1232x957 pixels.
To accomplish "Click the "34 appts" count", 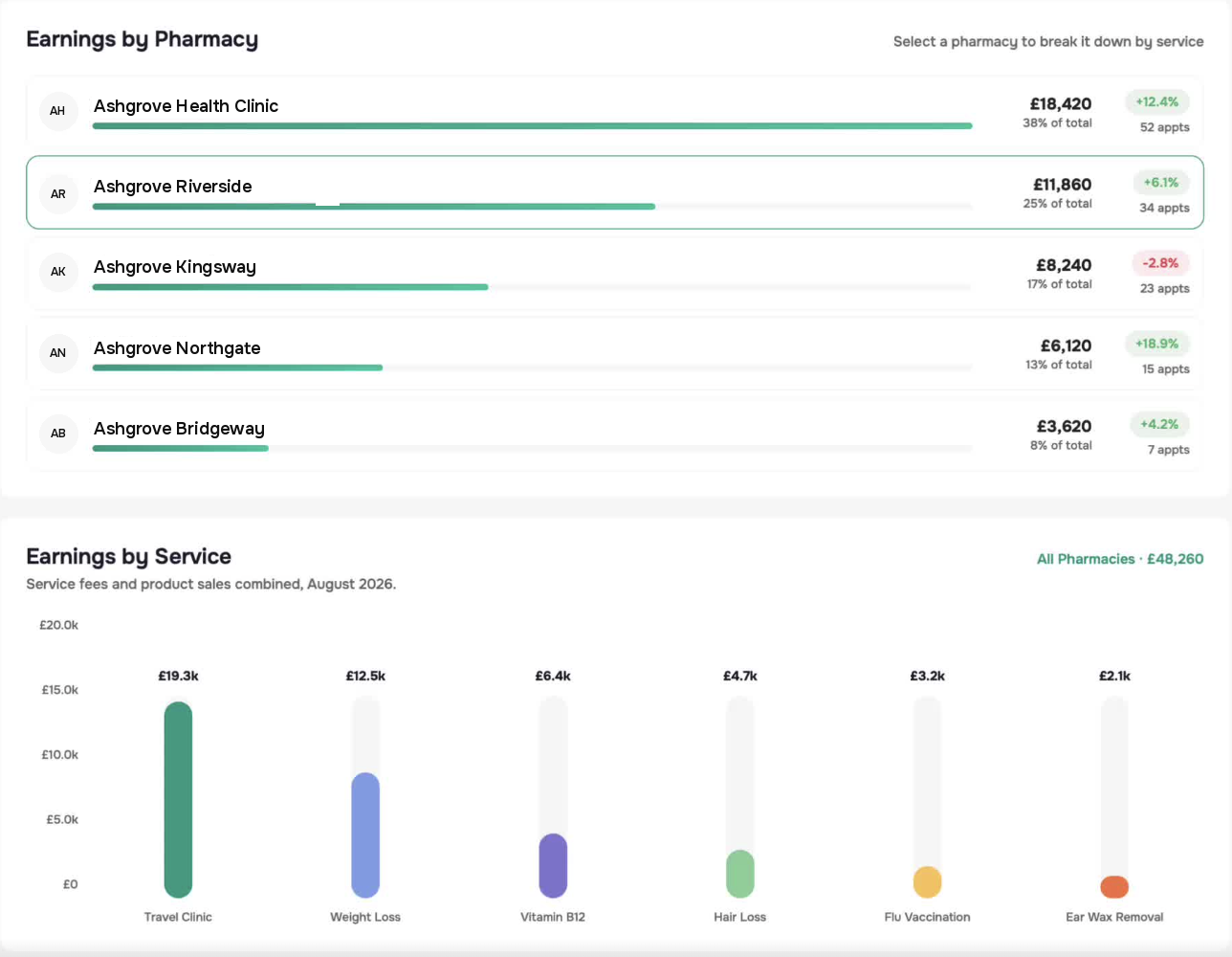I will point(1165,208).
